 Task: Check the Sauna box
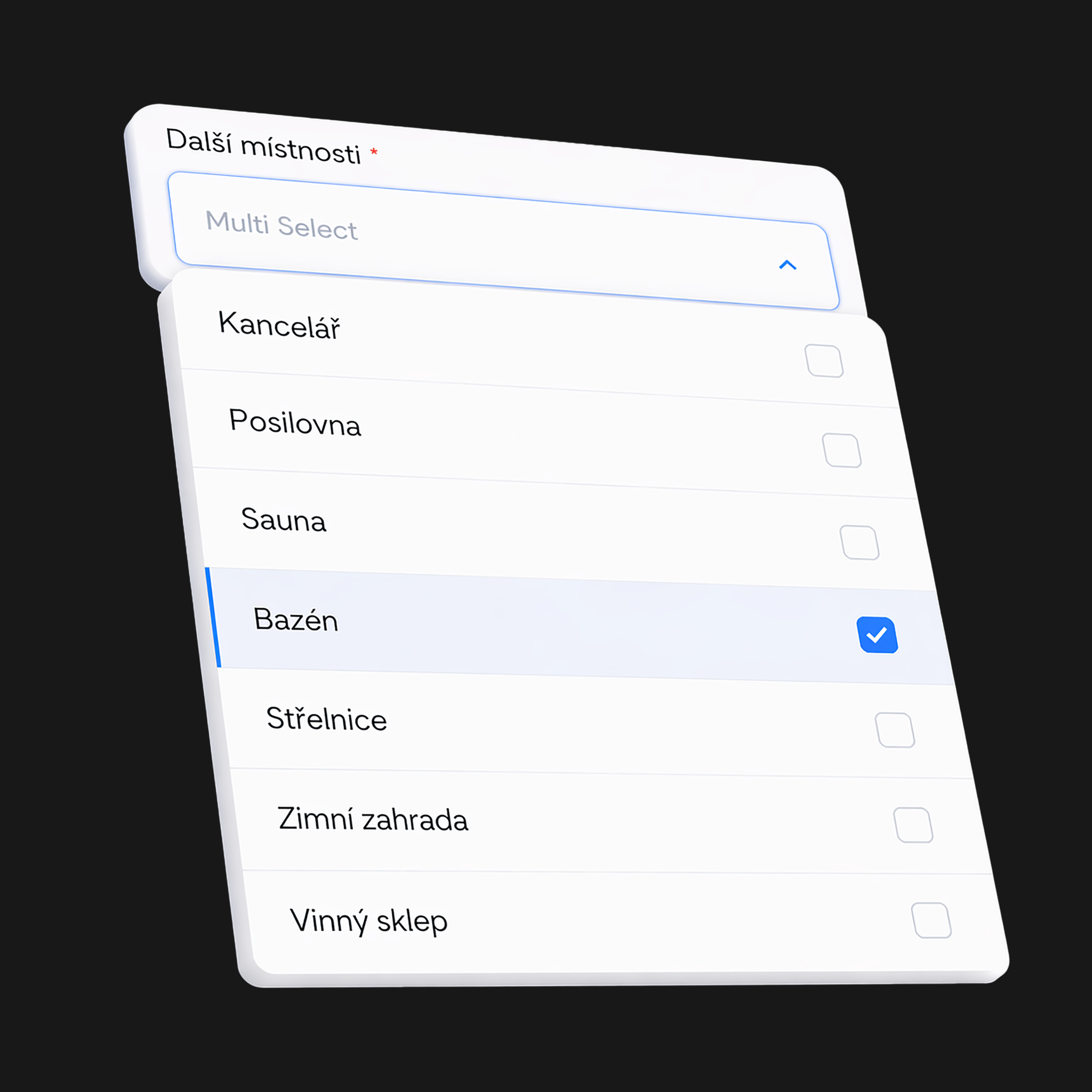[859, 543]
